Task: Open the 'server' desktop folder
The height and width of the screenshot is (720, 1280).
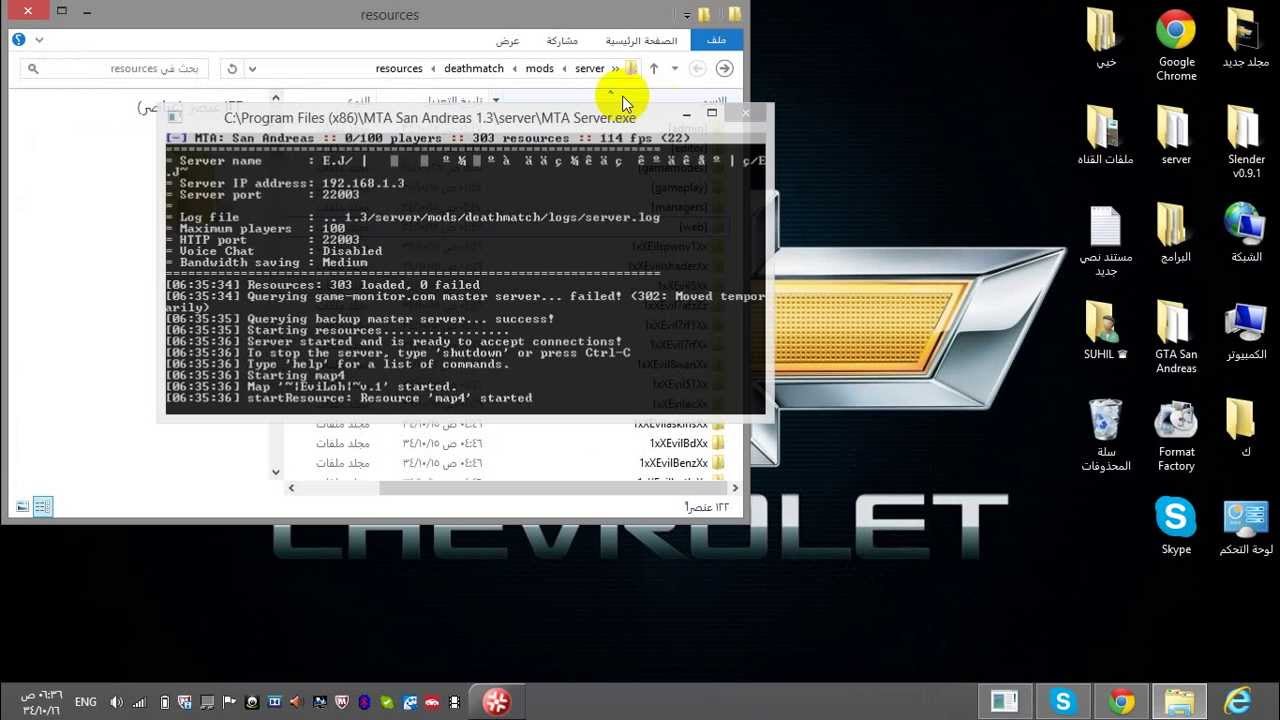Action: point(1176,135)
